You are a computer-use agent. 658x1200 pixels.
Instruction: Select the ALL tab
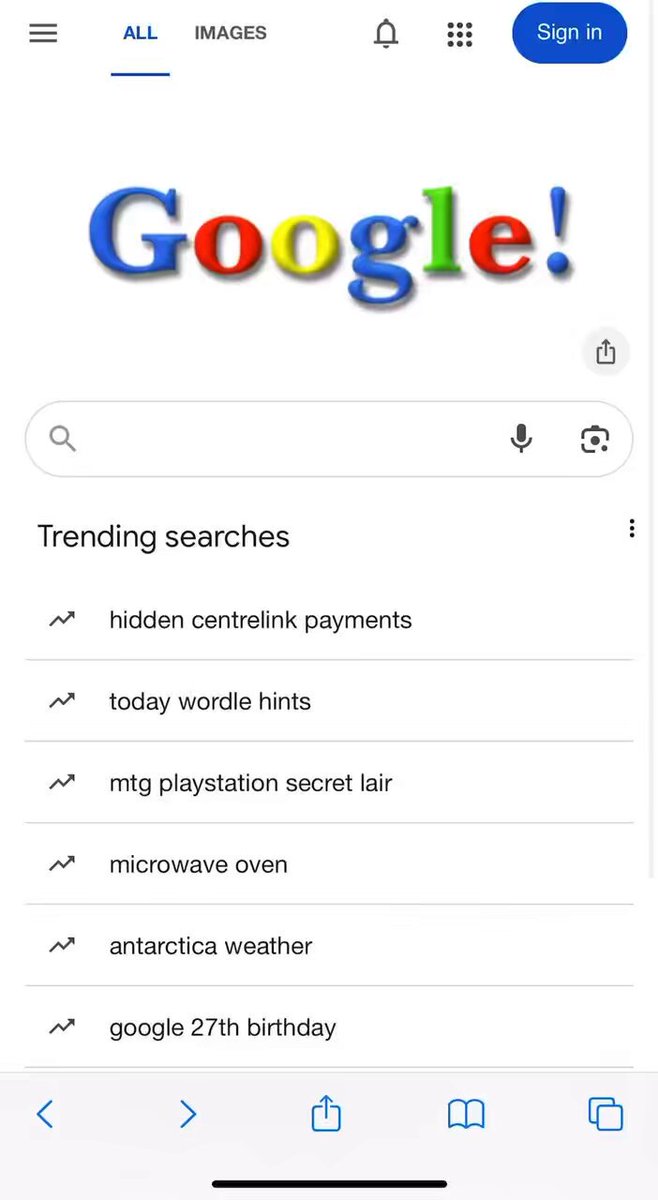(140, 33)
